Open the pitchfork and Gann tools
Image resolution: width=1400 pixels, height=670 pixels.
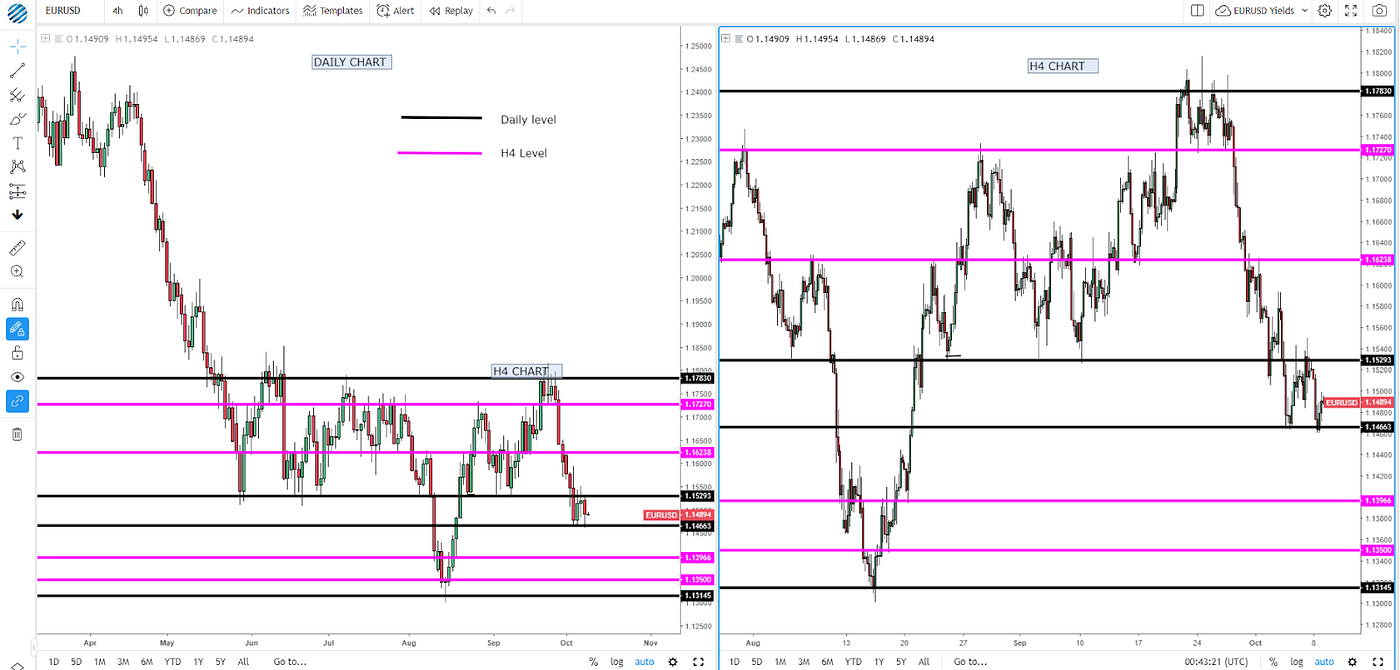click(17, 95)
